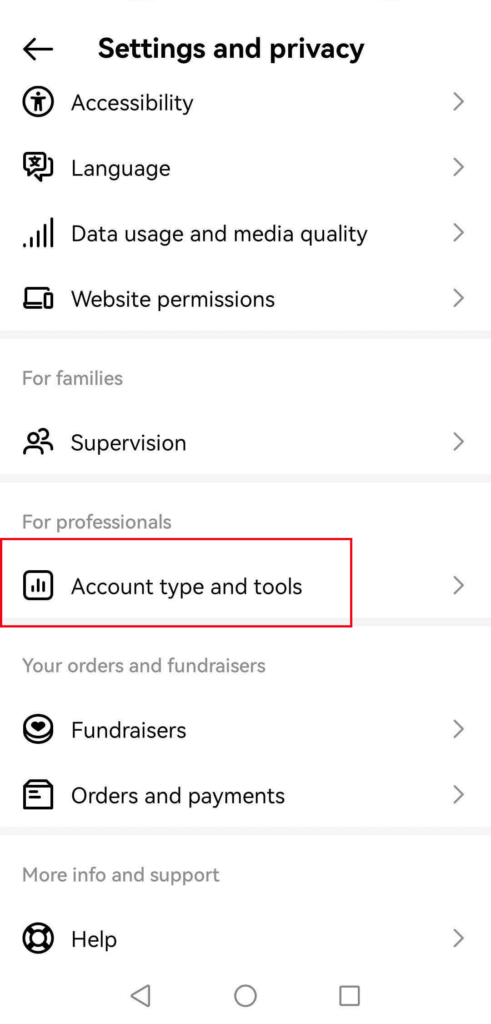491x1024 pixels.
Task: Click the Language translation icon
Action: 38,168
